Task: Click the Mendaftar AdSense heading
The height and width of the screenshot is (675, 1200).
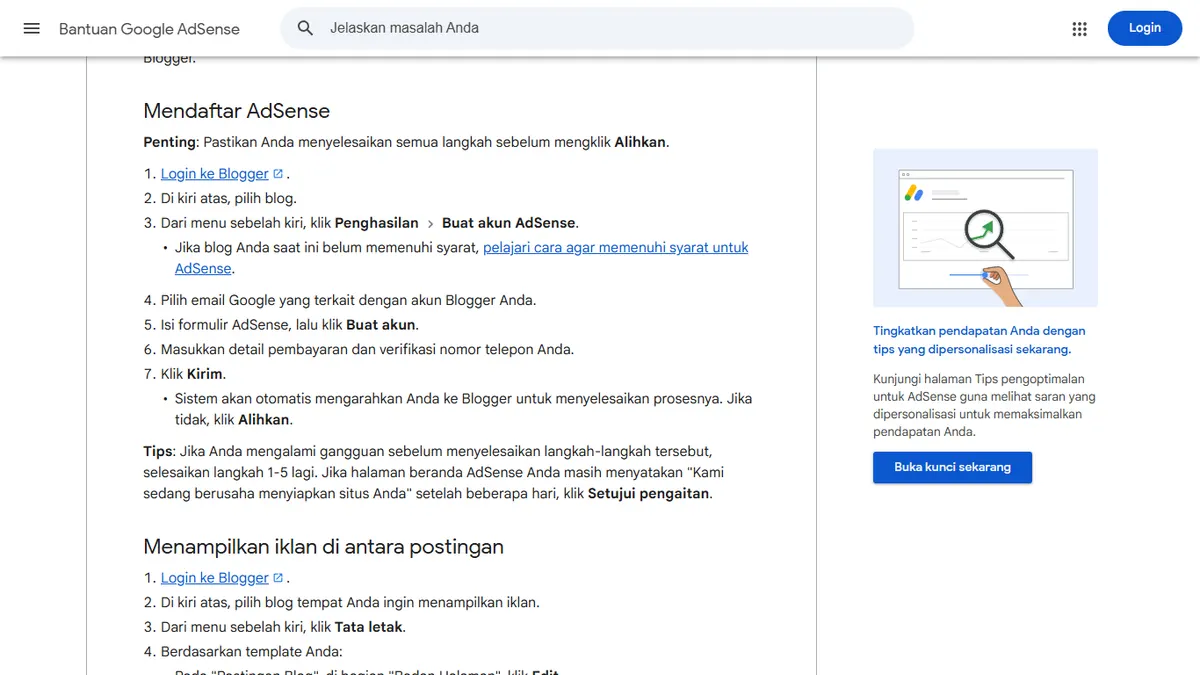Action: point(237,111)
